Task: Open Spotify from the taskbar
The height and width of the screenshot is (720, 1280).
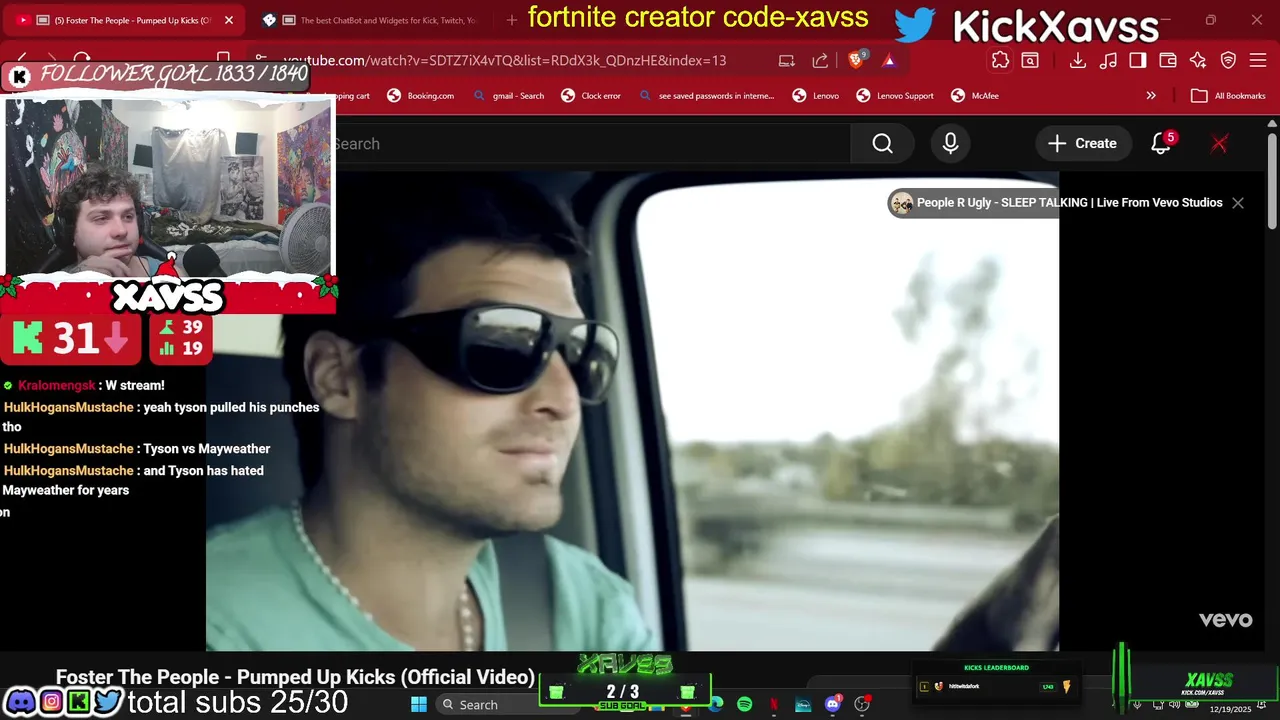Action: click(745, 705)
